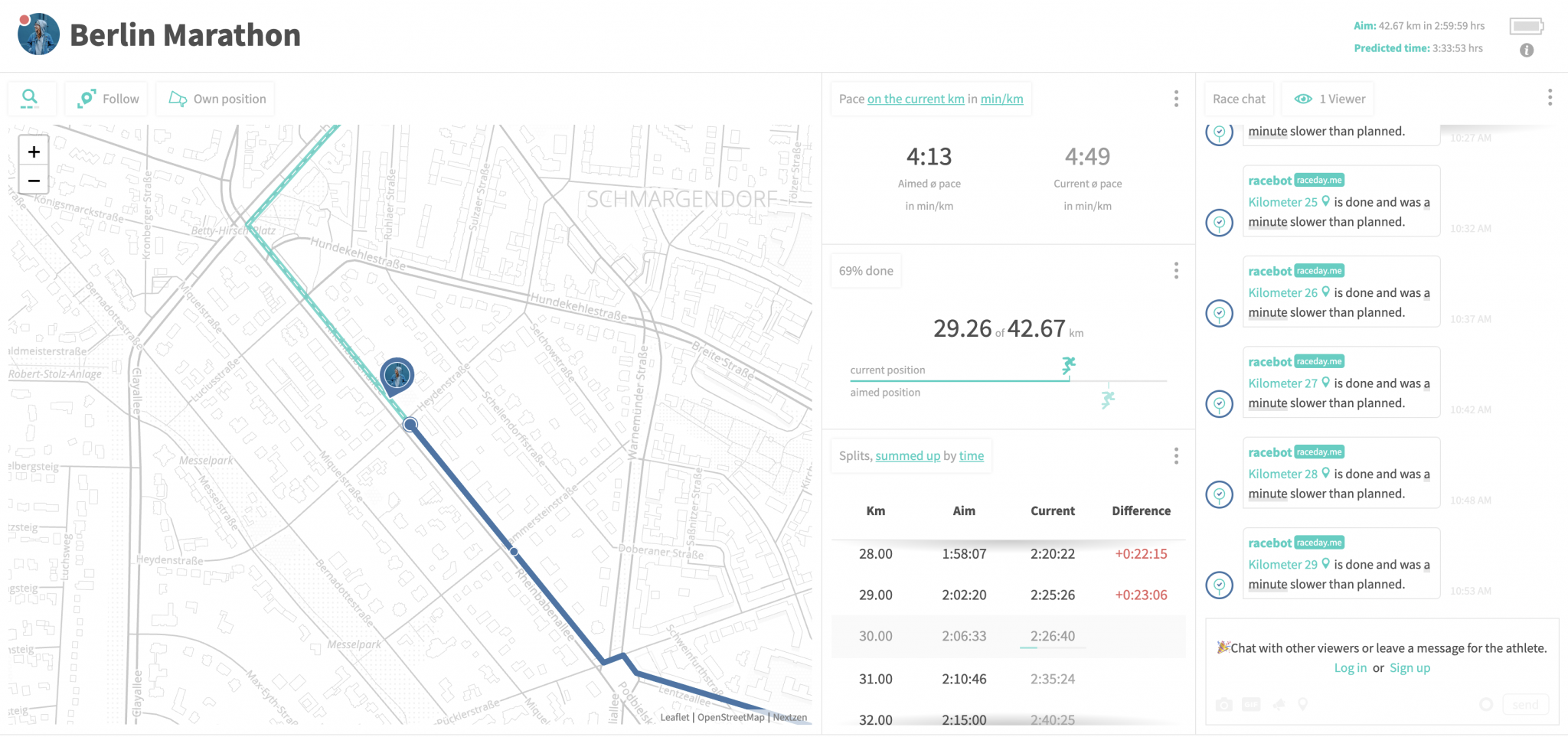Click the info icon below Predicted time
This screenshot has height=737, width=1568.
[1527, 51]
